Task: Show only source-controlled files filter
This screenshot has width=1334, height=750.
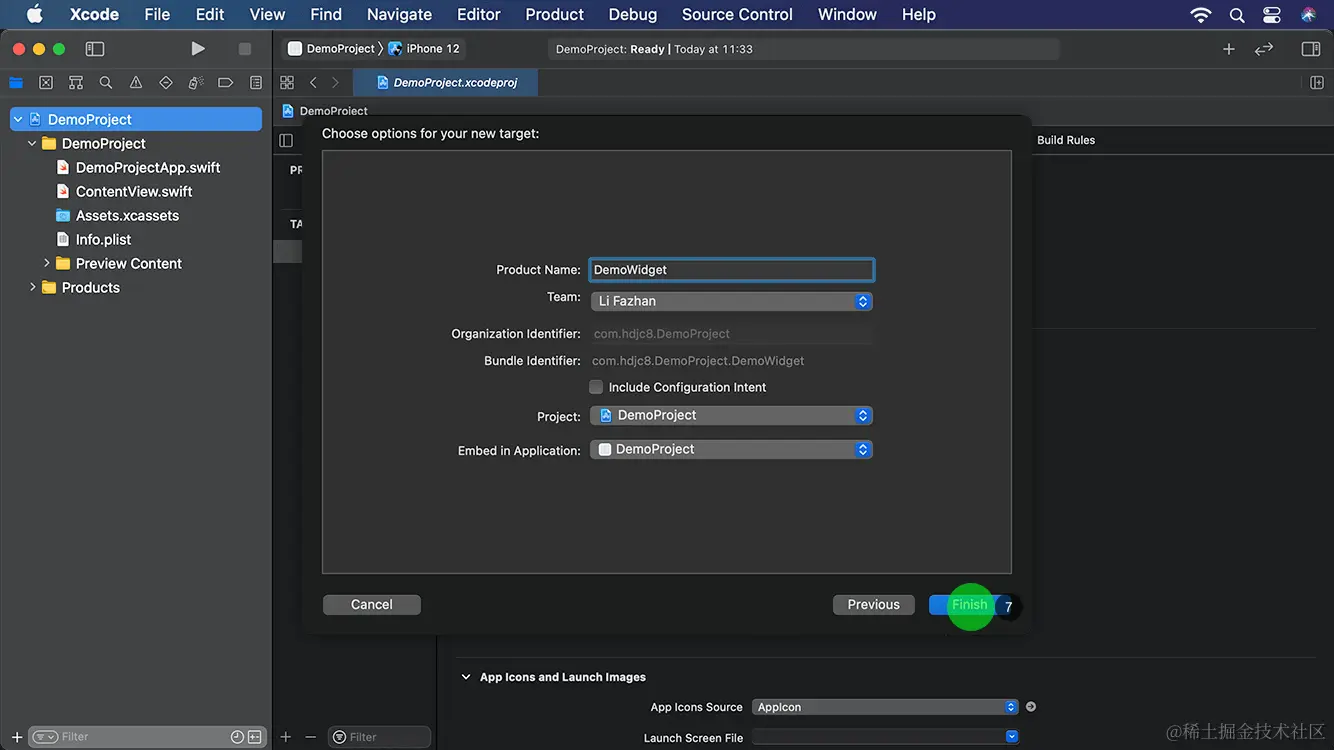Action: (255, 737)
